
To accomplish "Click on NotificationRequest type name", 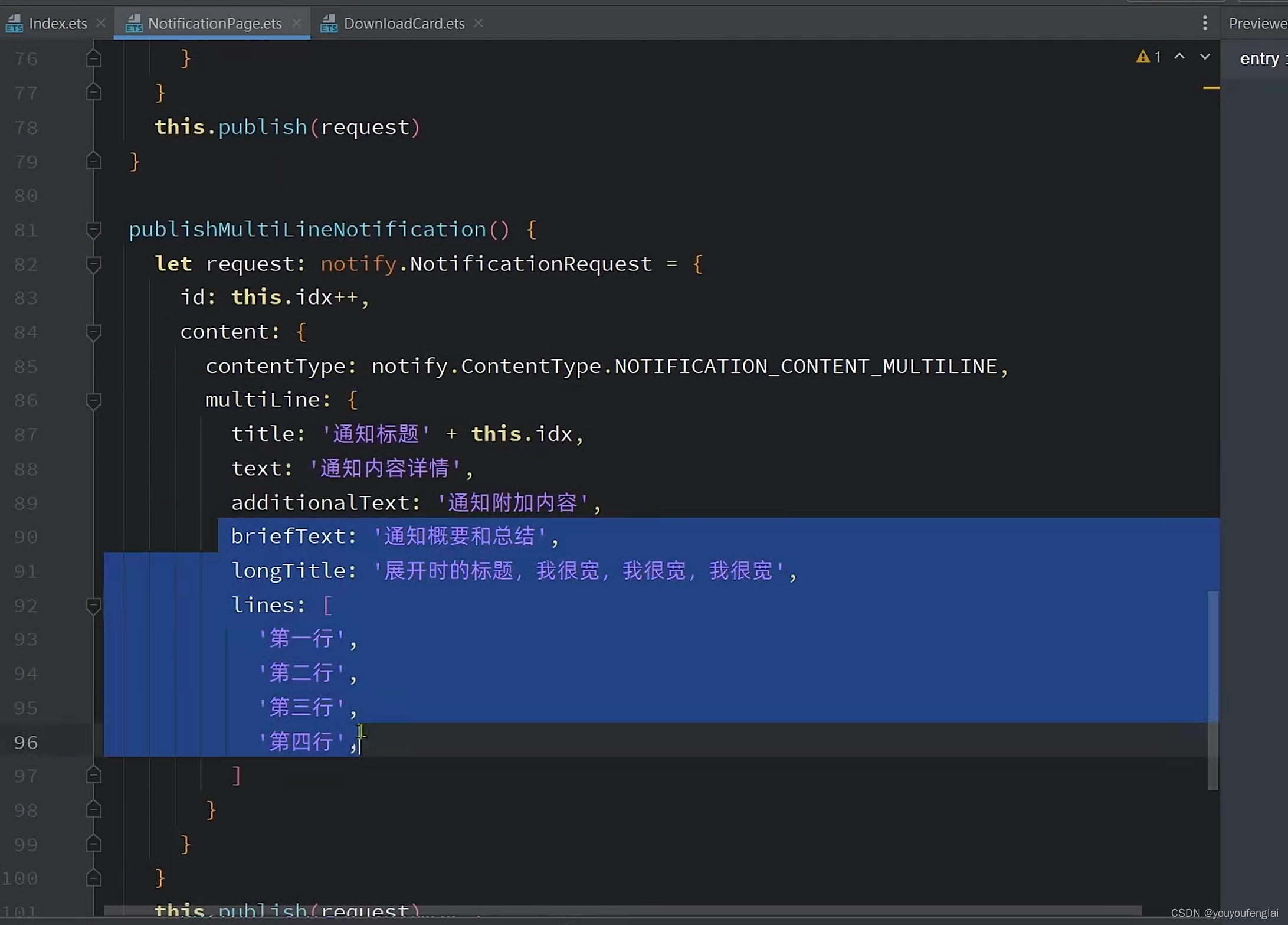I will (x=530, y=263).
